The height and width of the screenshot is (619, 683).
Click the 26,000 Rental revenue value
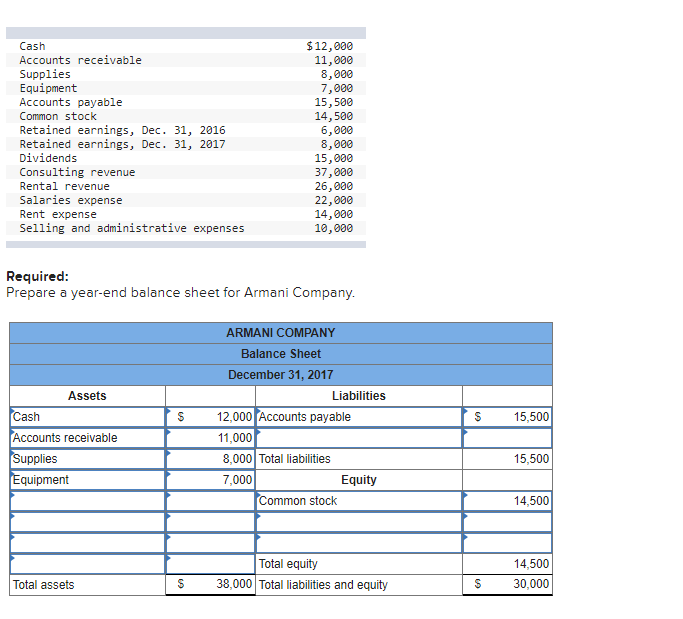[334, 186]
